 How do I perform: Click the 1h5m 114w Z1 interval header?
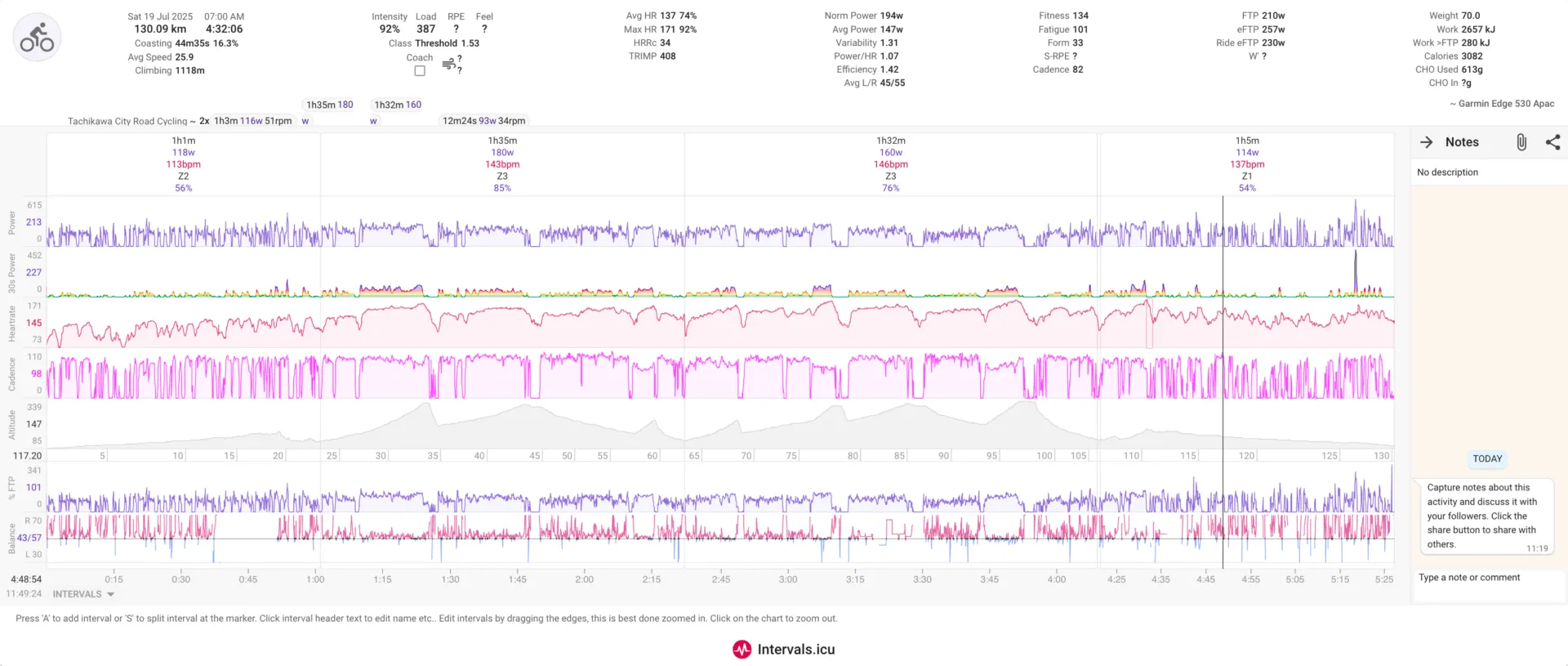pos(1246,163)
